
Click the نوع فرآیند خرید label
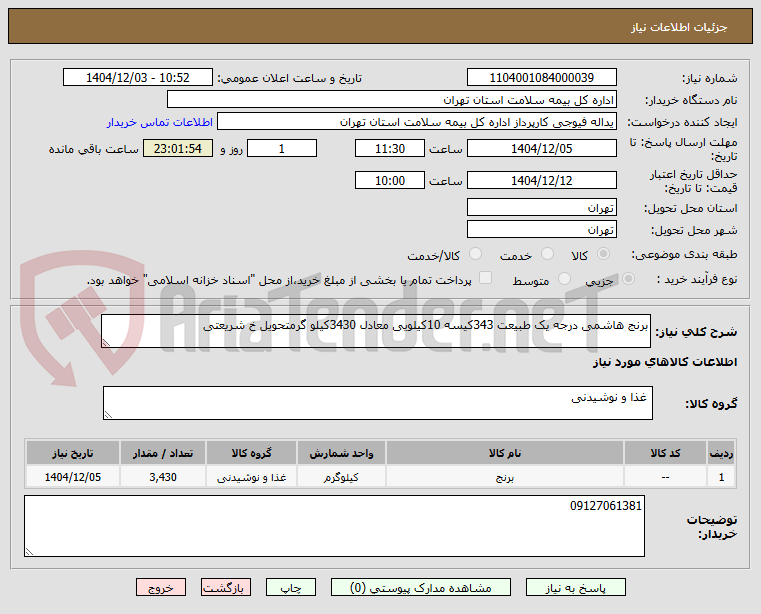[696, 280]
